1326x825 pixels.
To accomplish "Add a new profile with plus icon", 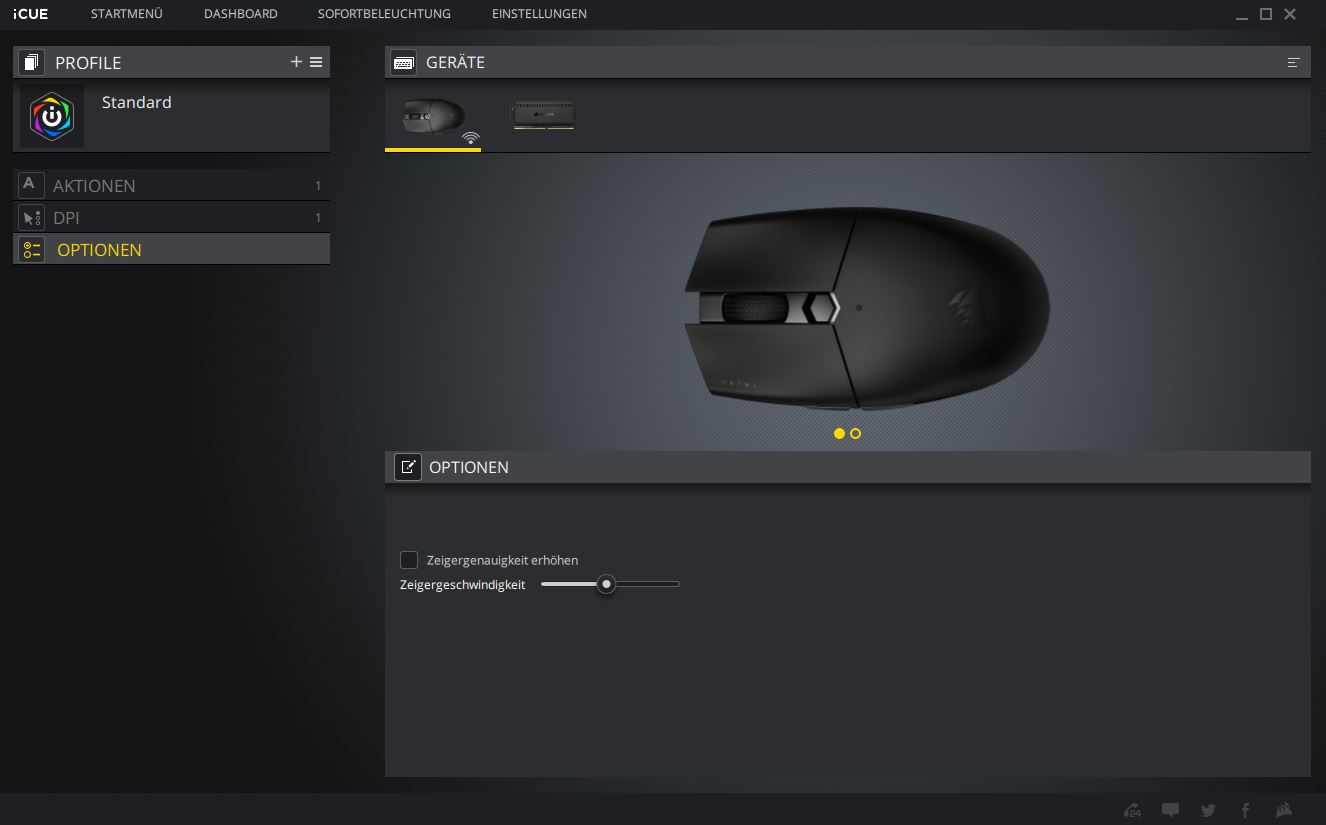I will pos(296,62).
